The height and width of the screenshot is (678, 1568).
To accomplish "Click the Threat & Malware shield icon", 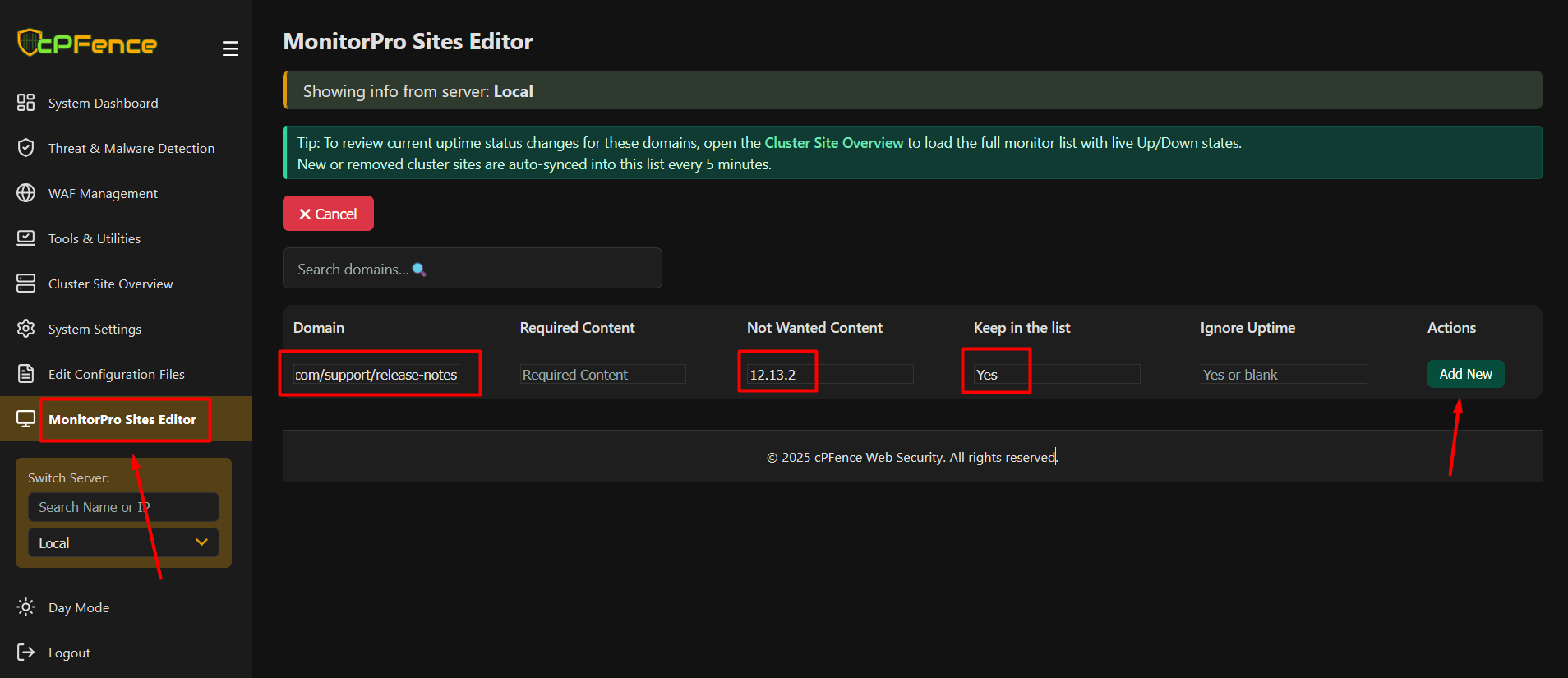I will coord(26,148).
